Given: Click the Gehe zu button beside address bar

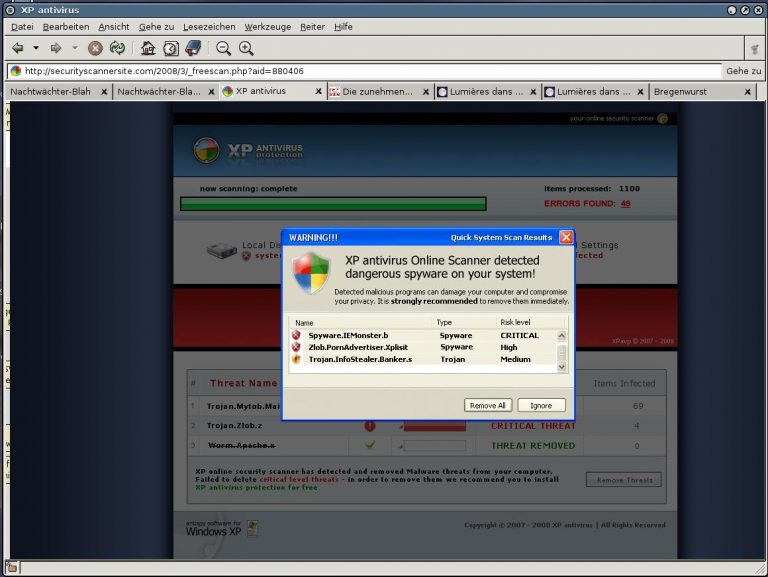Looking at the screenshot, I should pyautogui.click(x=743, y=71).
